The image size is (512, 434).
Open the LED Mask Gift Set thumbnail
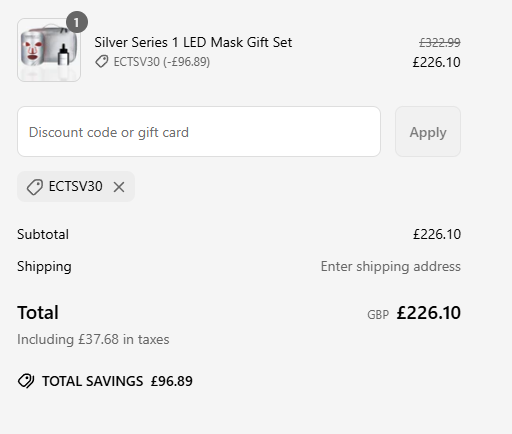click(49, 50)
